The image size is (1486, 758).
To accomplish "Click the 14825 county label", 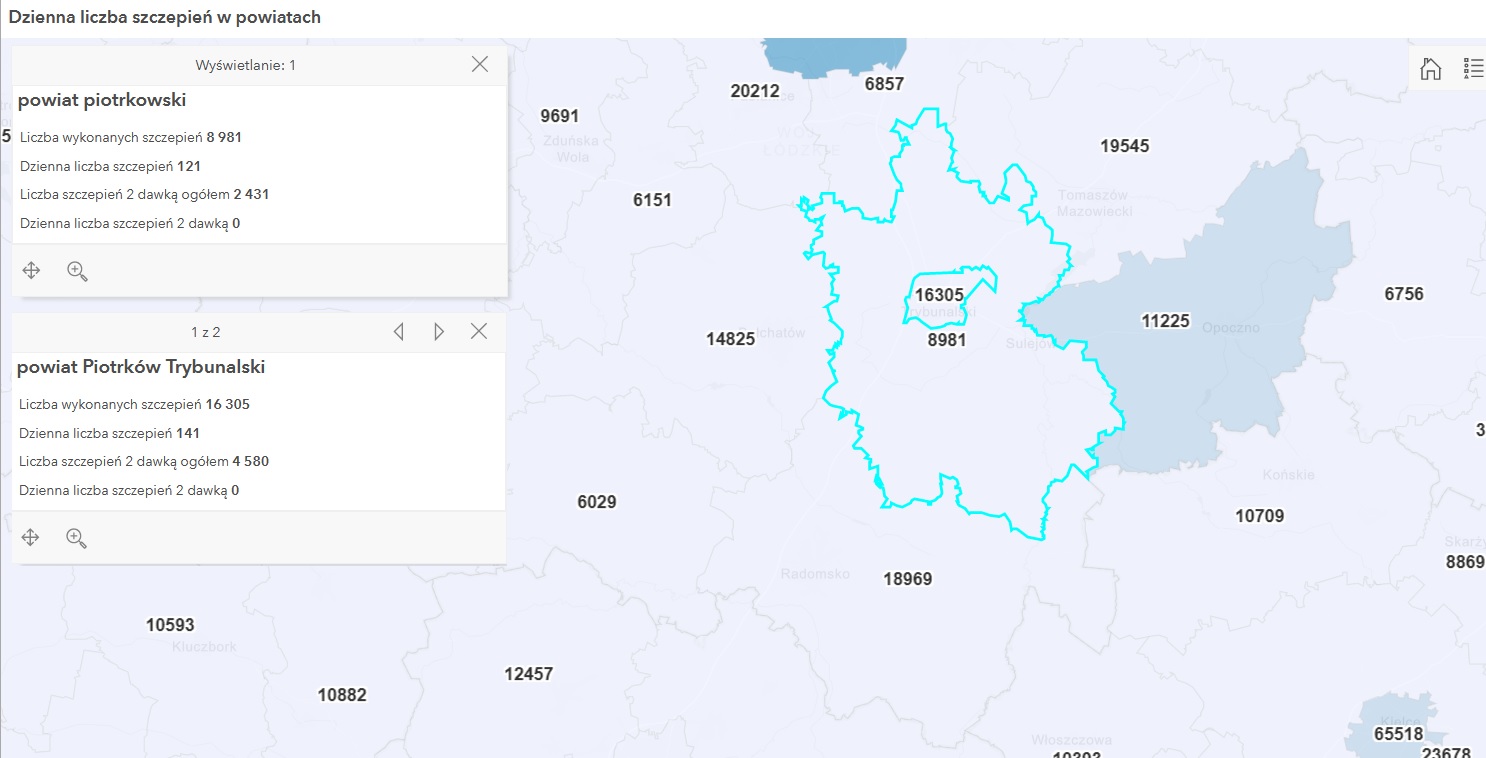I will pyautogui.click(x=730, y=339).
